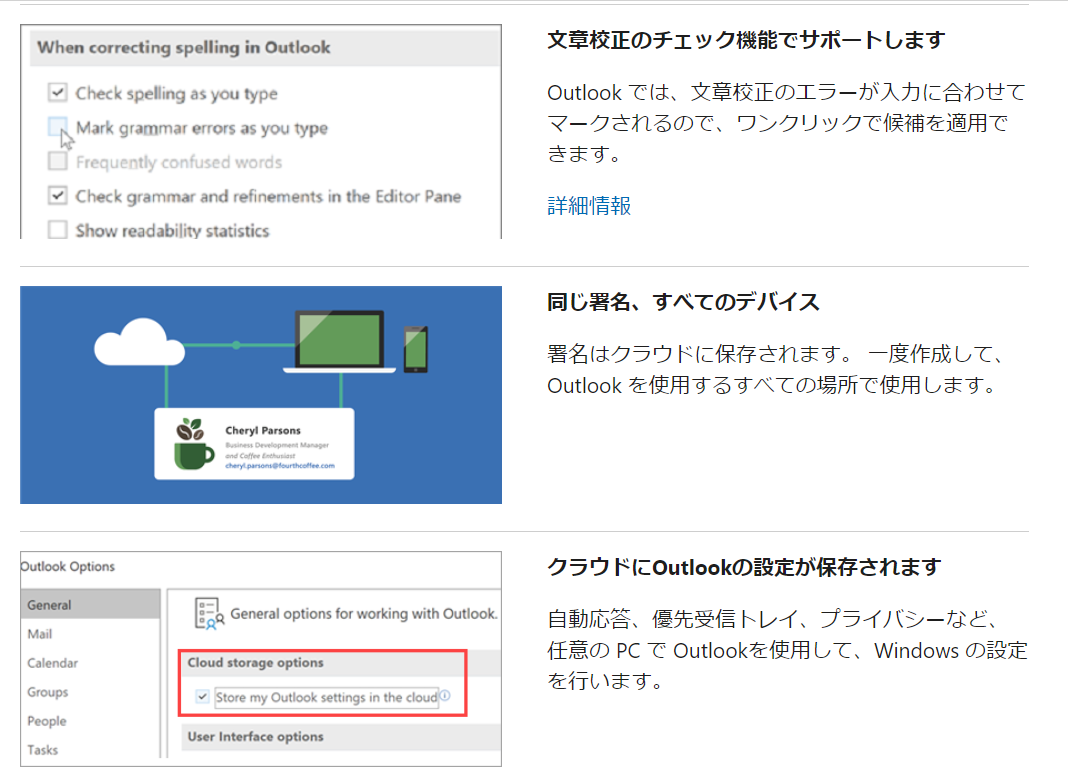
Task: Click General options for working with Outlook text
Action: coord(364,614)
